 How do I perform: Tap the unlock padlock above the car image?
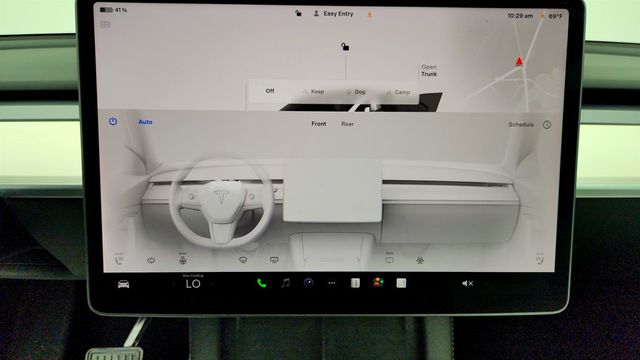click(345, 47)
